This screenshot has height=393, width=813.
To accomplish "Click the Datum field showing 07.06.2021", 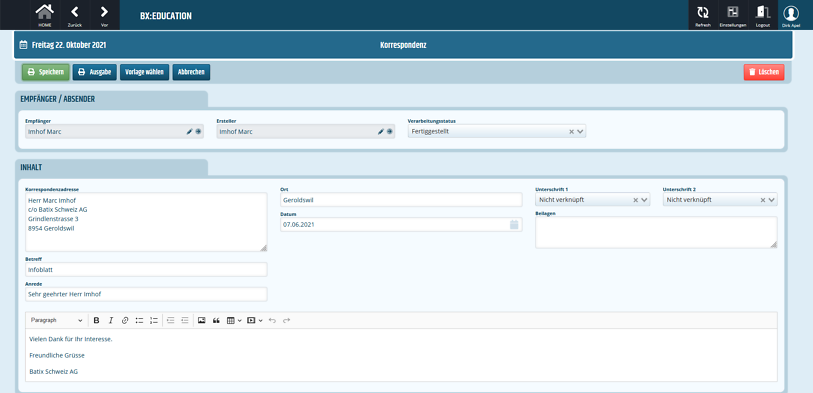I will [401, 224].
